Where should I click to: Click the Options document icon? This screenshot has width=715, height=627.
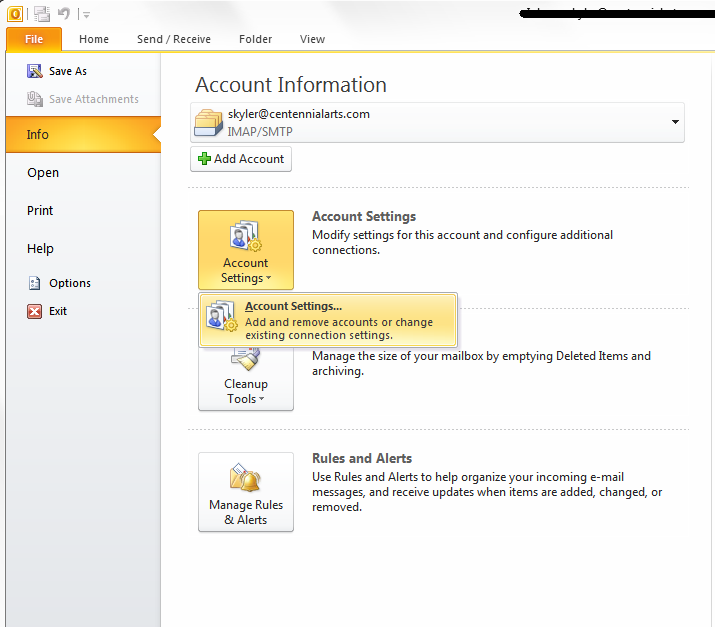coord(34,283)
